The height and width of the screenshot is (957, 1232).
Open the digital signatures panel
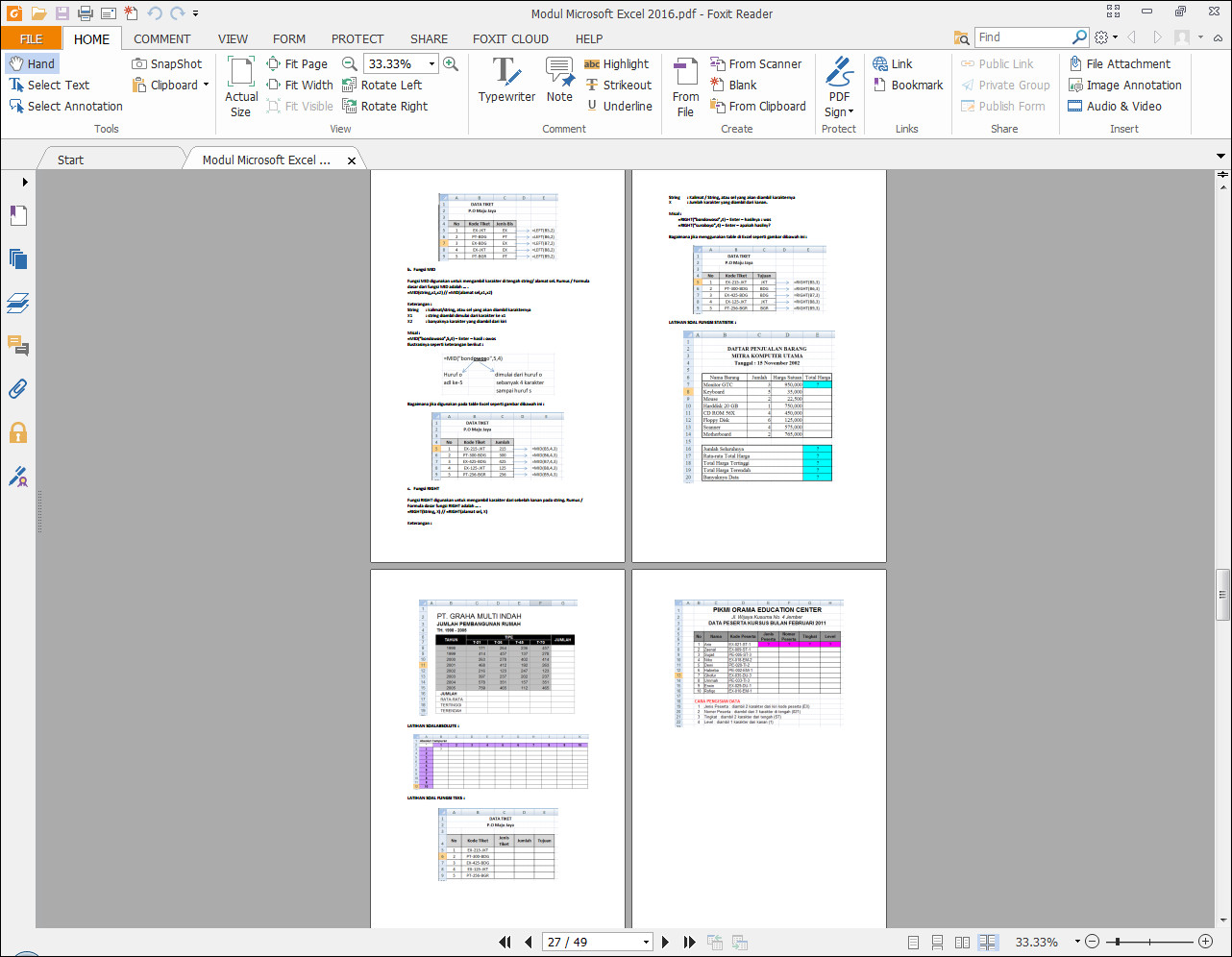tap(18, 476)
